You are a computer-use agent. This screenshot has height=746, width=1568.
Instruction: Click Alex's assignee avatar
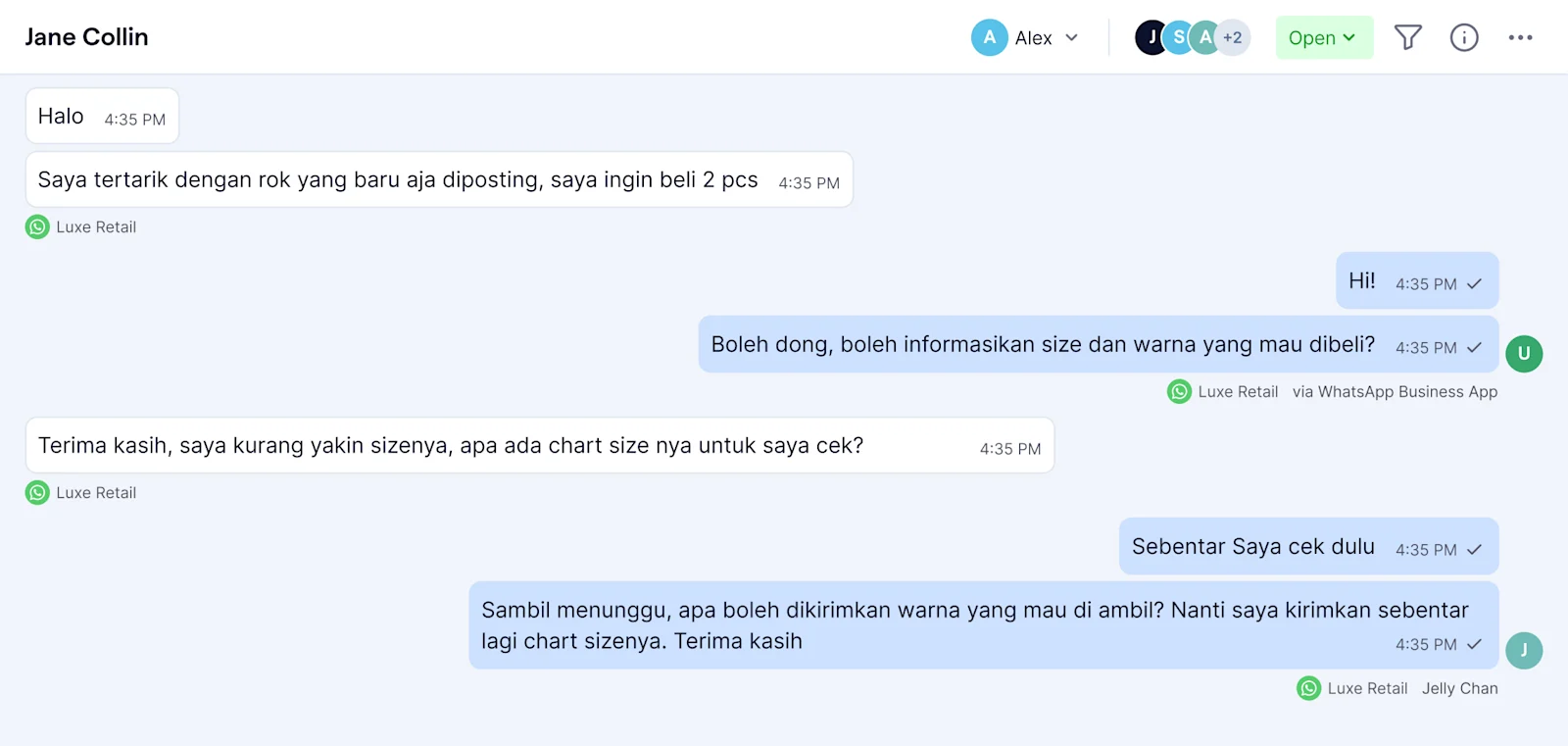click(x=990, y=37)
